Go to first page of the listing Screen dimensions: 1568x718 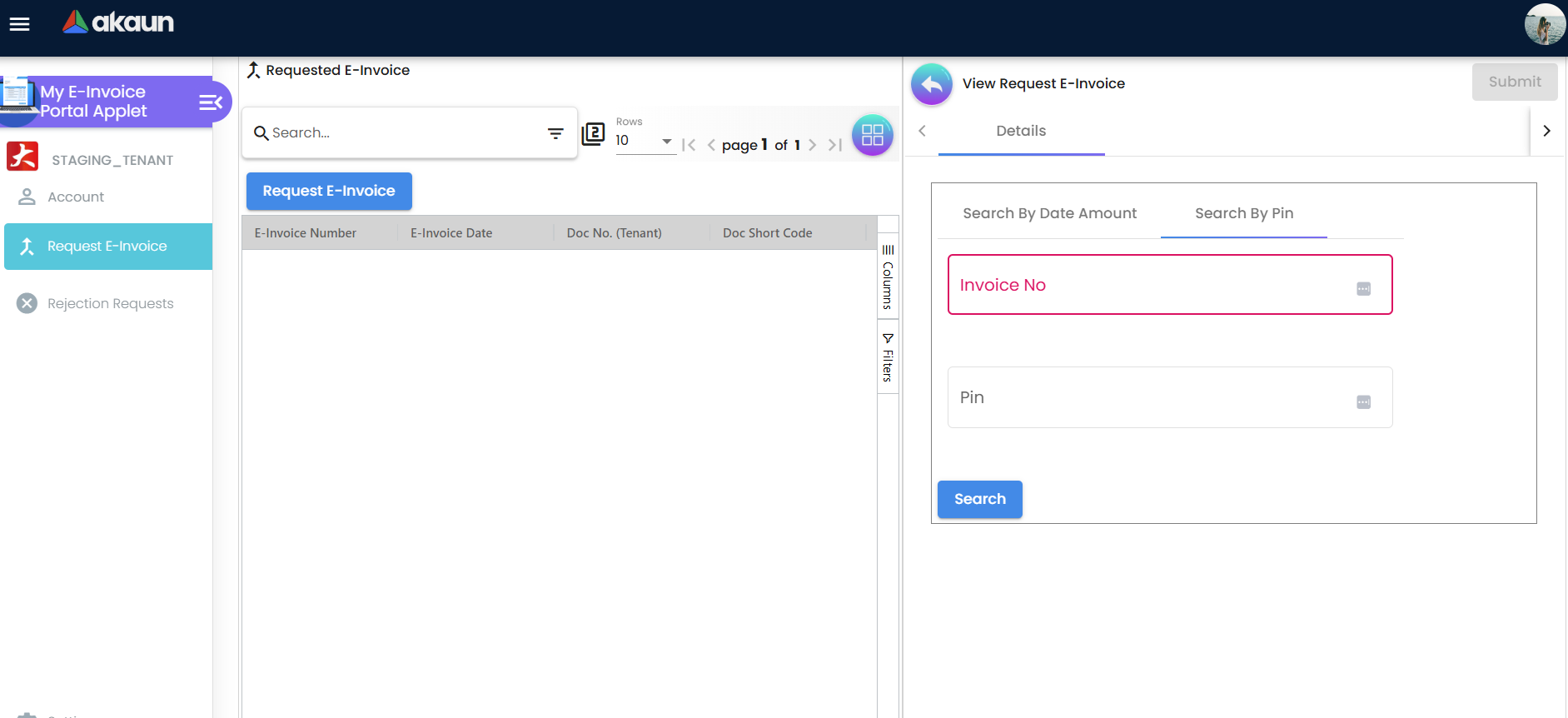click(689, 145)
